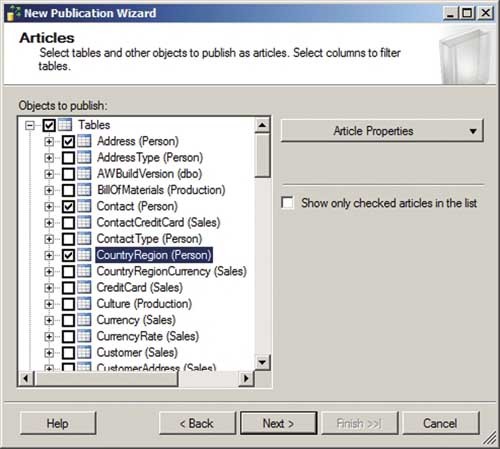Check the CurrencyRate (Sales) checkbox

(x=68, y=337)
